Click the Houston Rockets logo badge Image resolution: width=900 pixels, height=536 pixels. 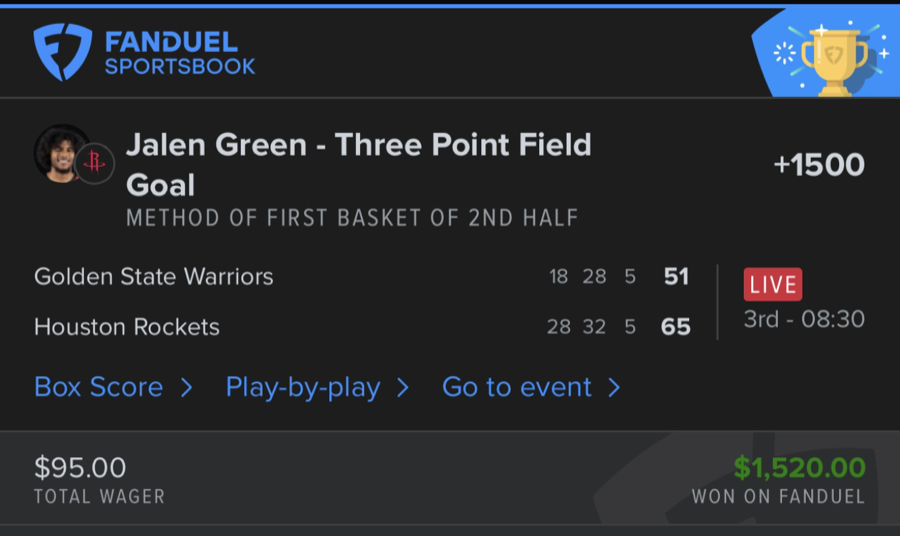[x=95, y=164]
